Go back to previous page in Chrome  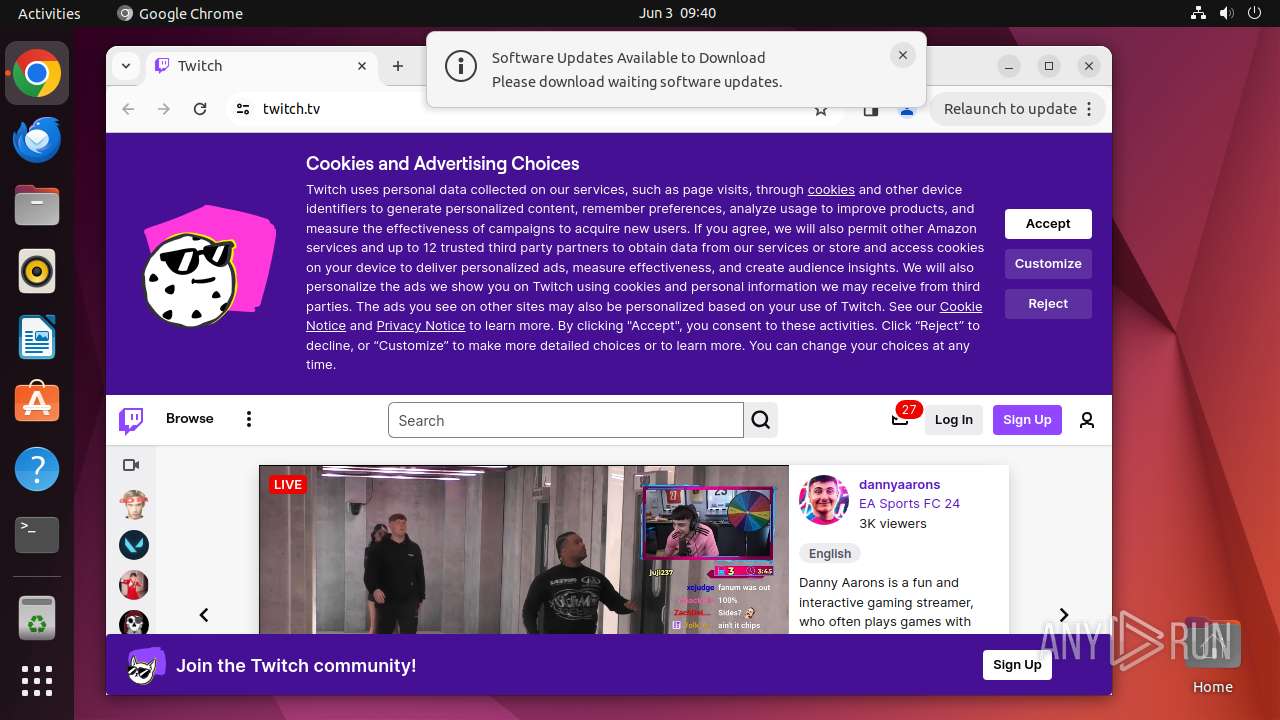point(128,109)
